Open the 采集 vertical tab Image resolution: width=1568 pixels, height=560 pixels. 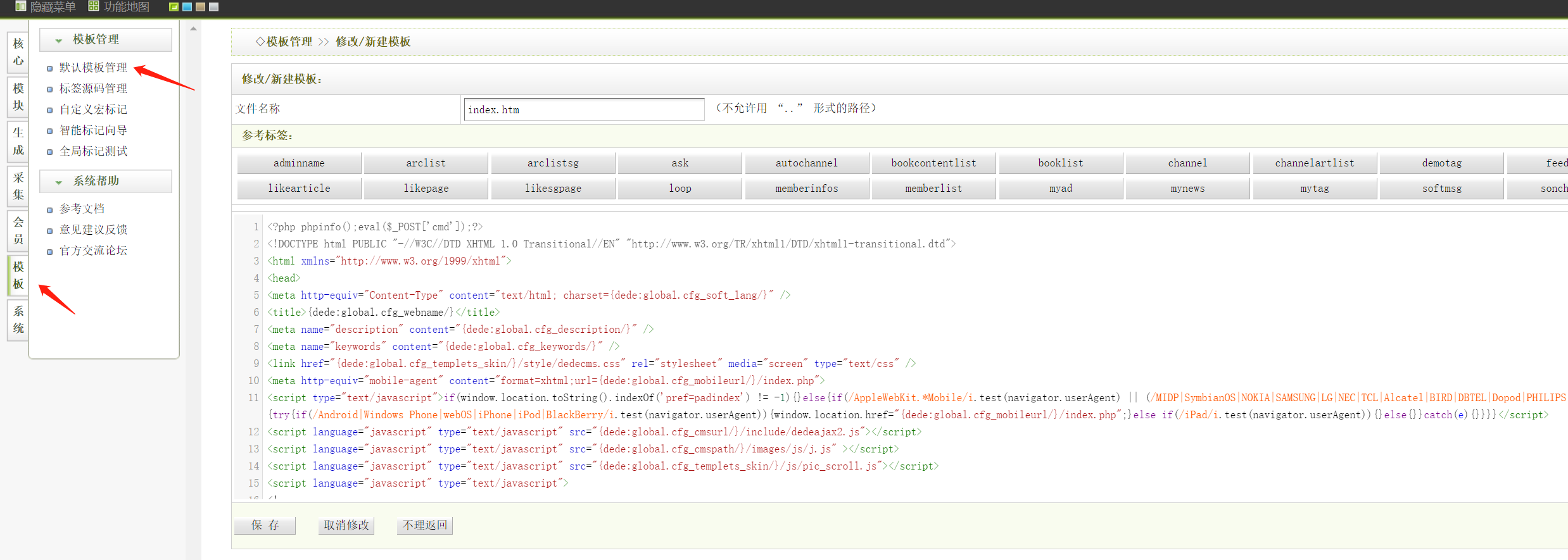[x=18, y=186]
